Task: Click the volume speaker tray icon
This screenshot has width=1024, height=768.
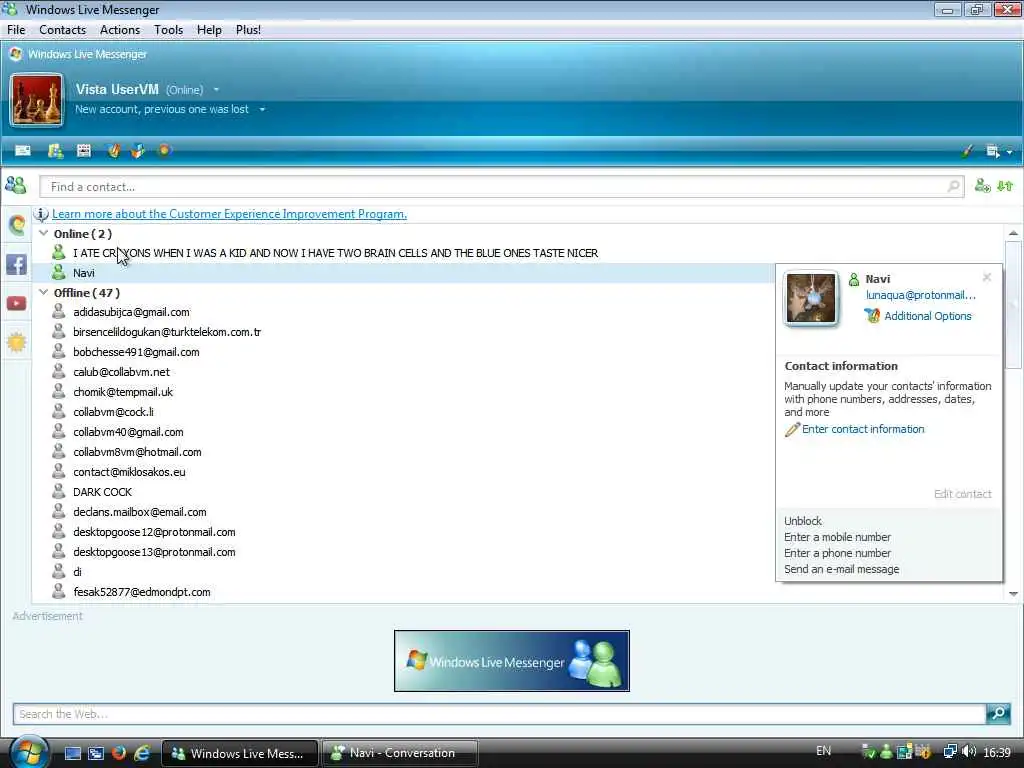Action: click(x=969, y=752)
